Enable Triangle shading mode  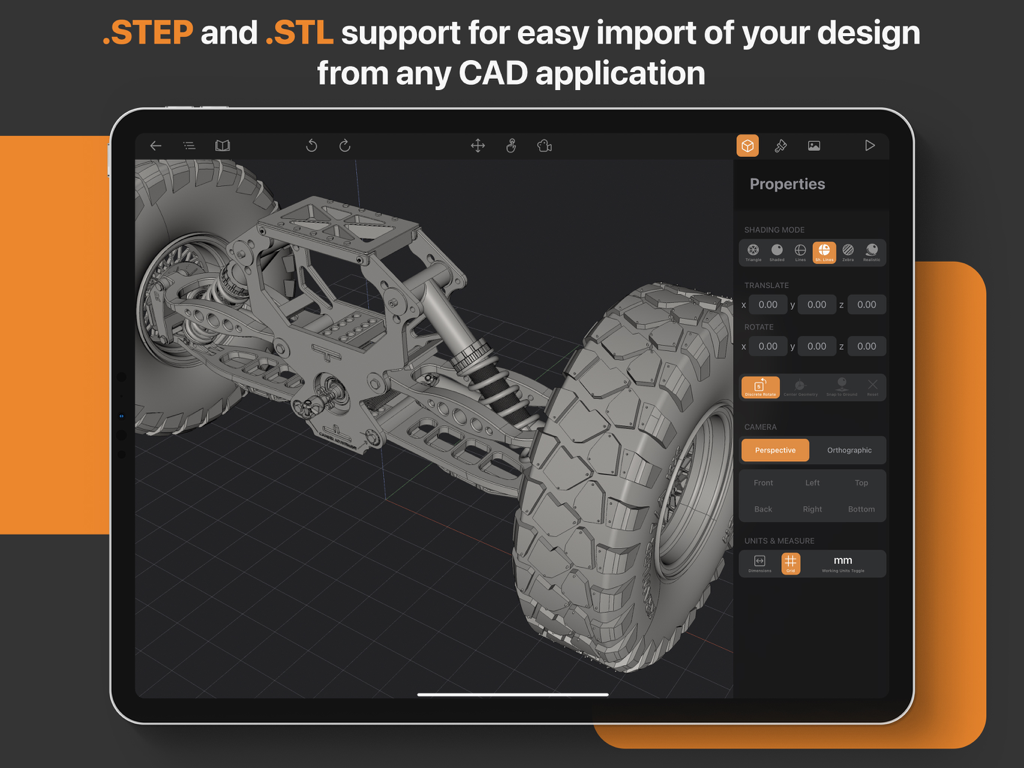[753, 251]
